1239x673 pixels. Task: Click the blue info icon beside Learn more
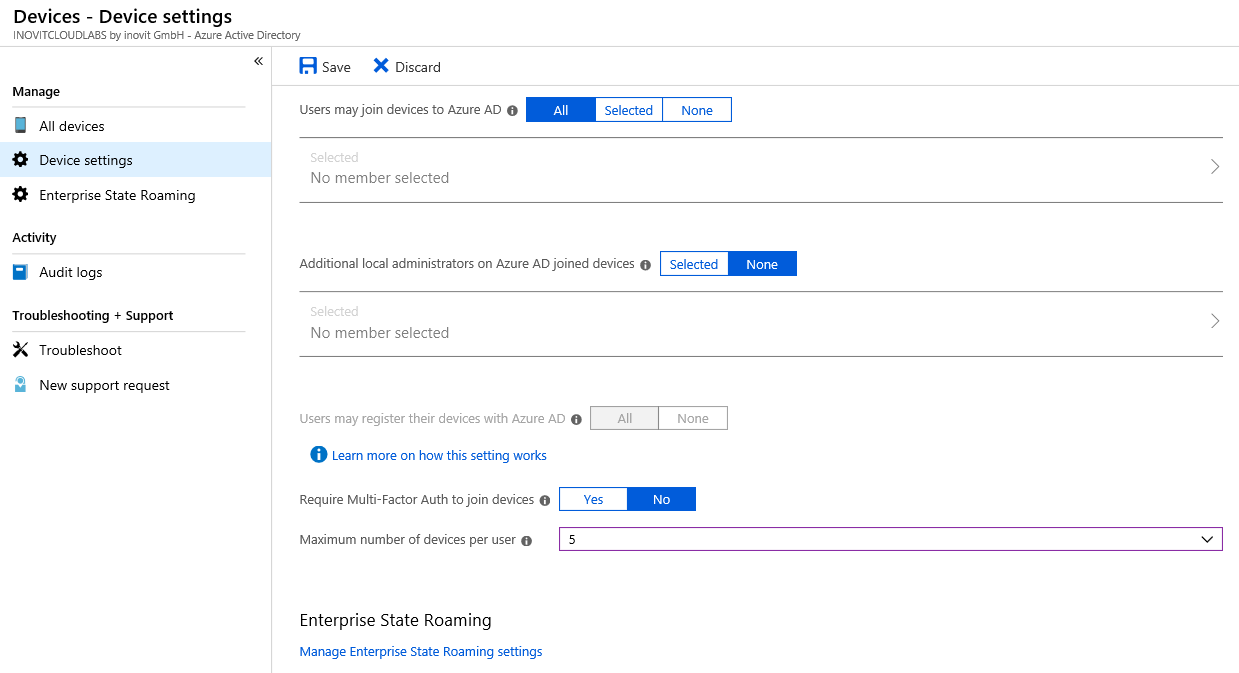[x=319, y=455]
